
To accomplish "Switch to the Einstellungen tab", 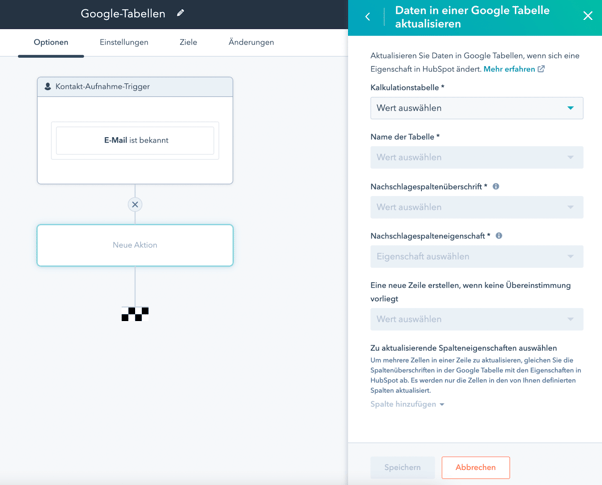I will pyautogui.click(x=124, y=42).
